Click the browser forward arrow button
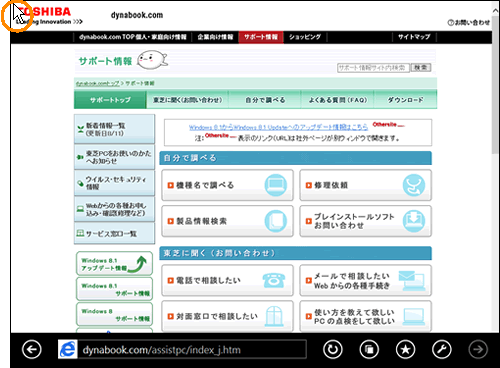The image size is (500, 368). tap(478, 349)
